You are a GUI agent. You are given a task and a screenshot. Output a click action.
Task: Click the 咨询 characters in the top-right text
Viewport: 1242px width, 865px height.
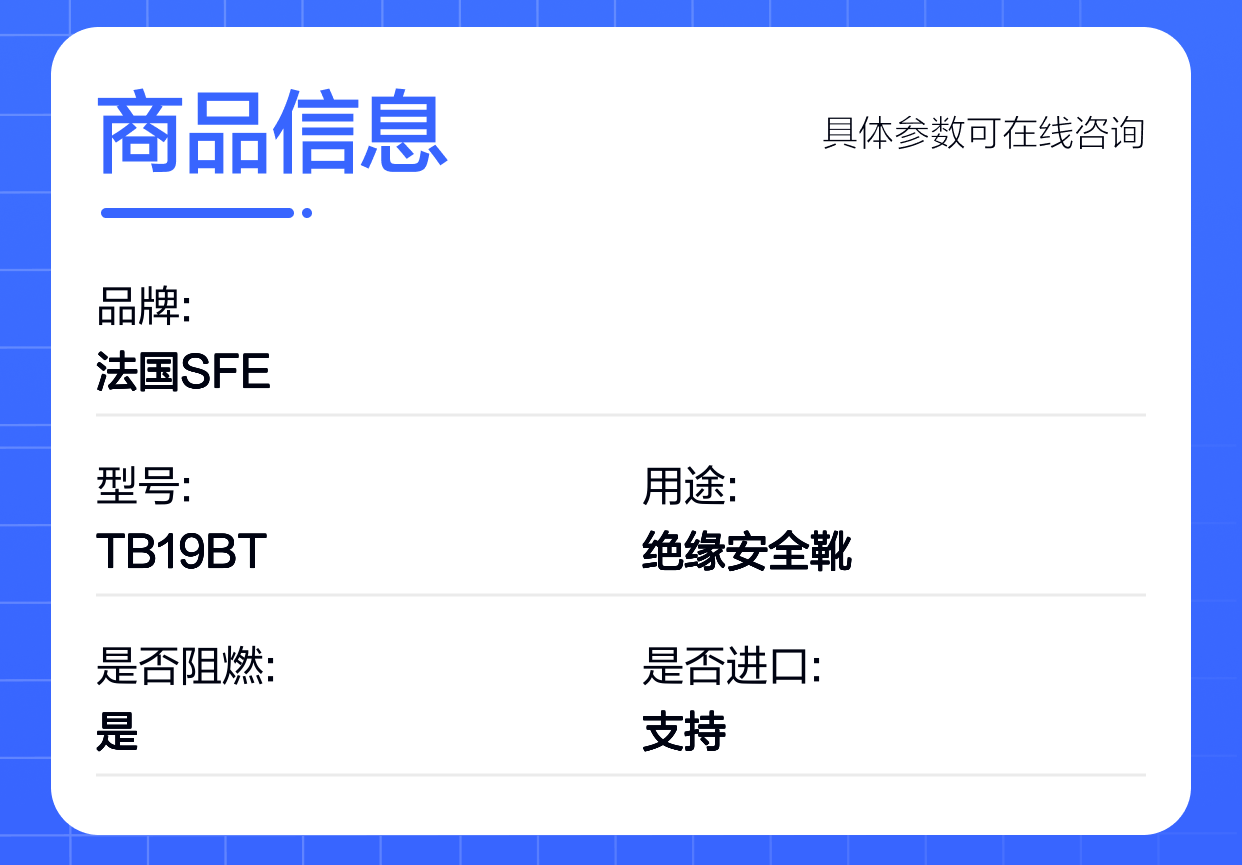(x=1109, y=133)
